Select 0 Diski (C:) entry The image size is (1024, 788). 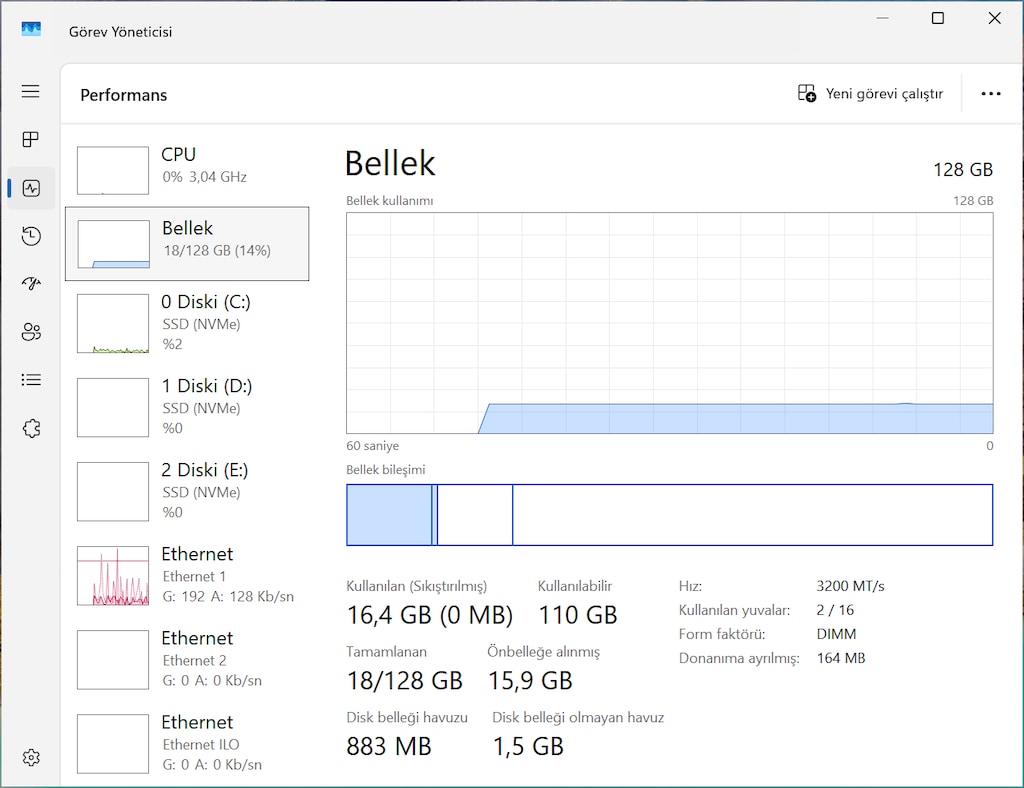point(187,323)
